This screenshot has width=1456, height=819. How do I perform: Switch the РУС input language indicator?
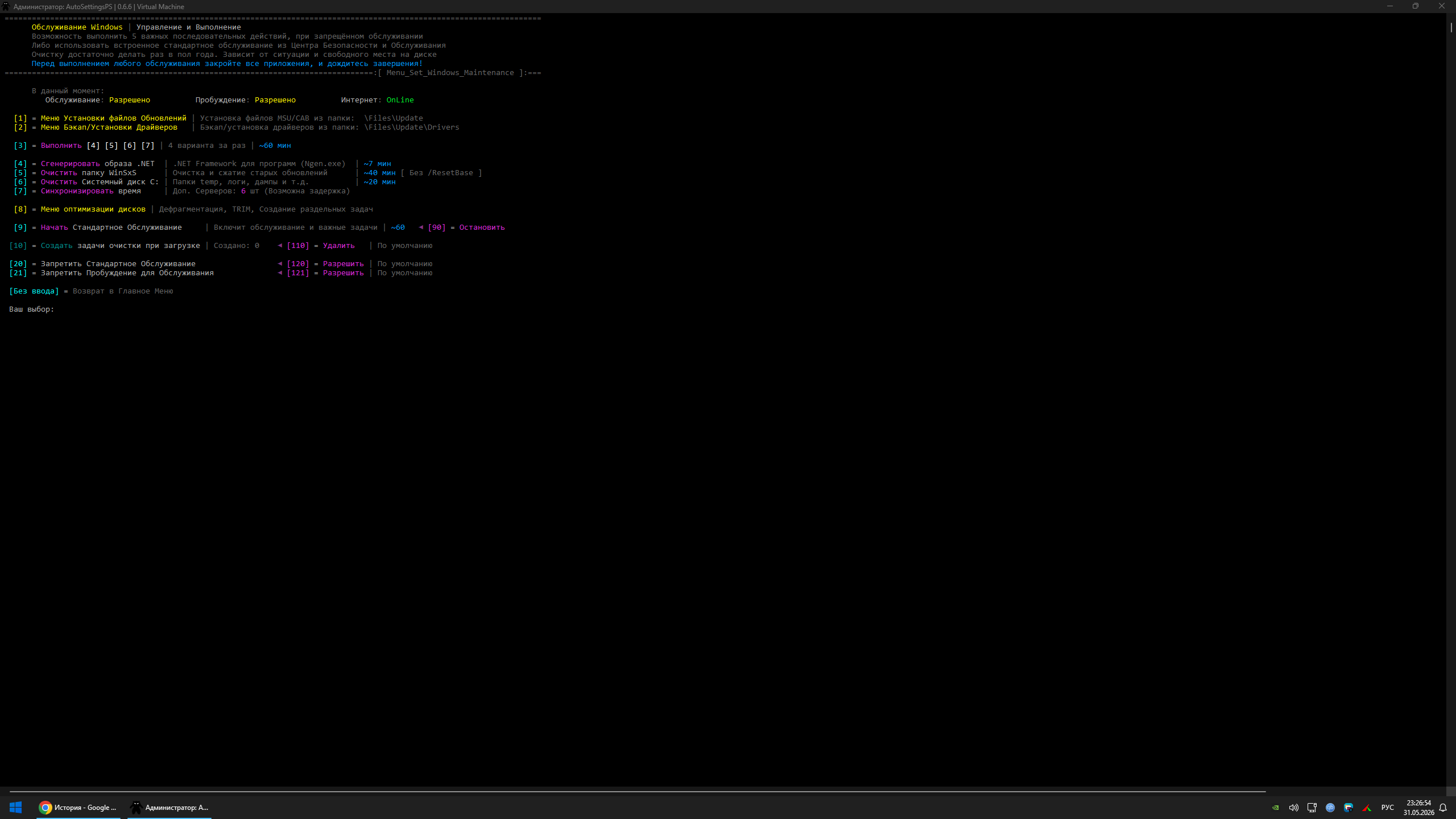[1388, 808]
